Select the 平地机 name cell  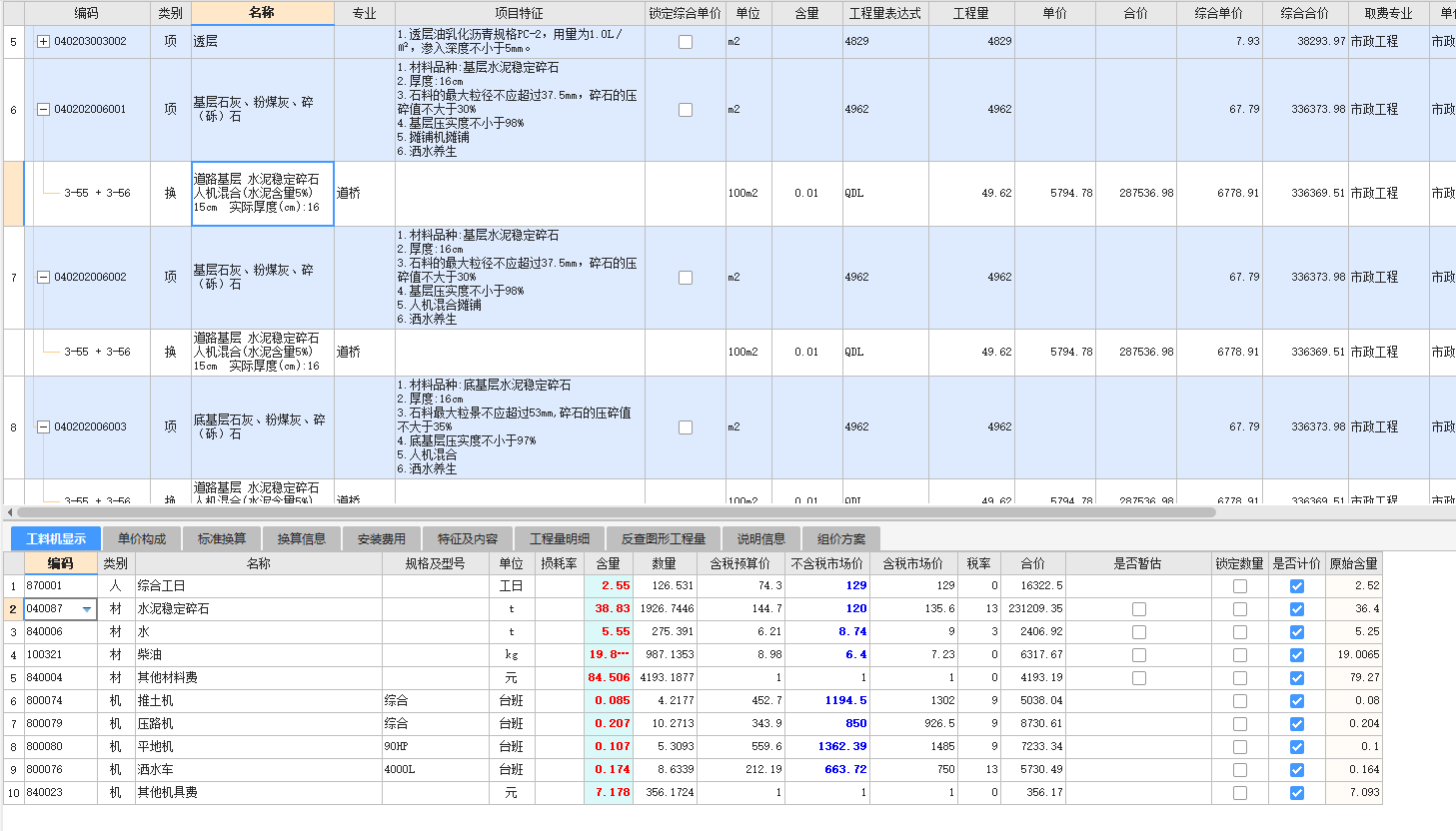click(259, 747)
